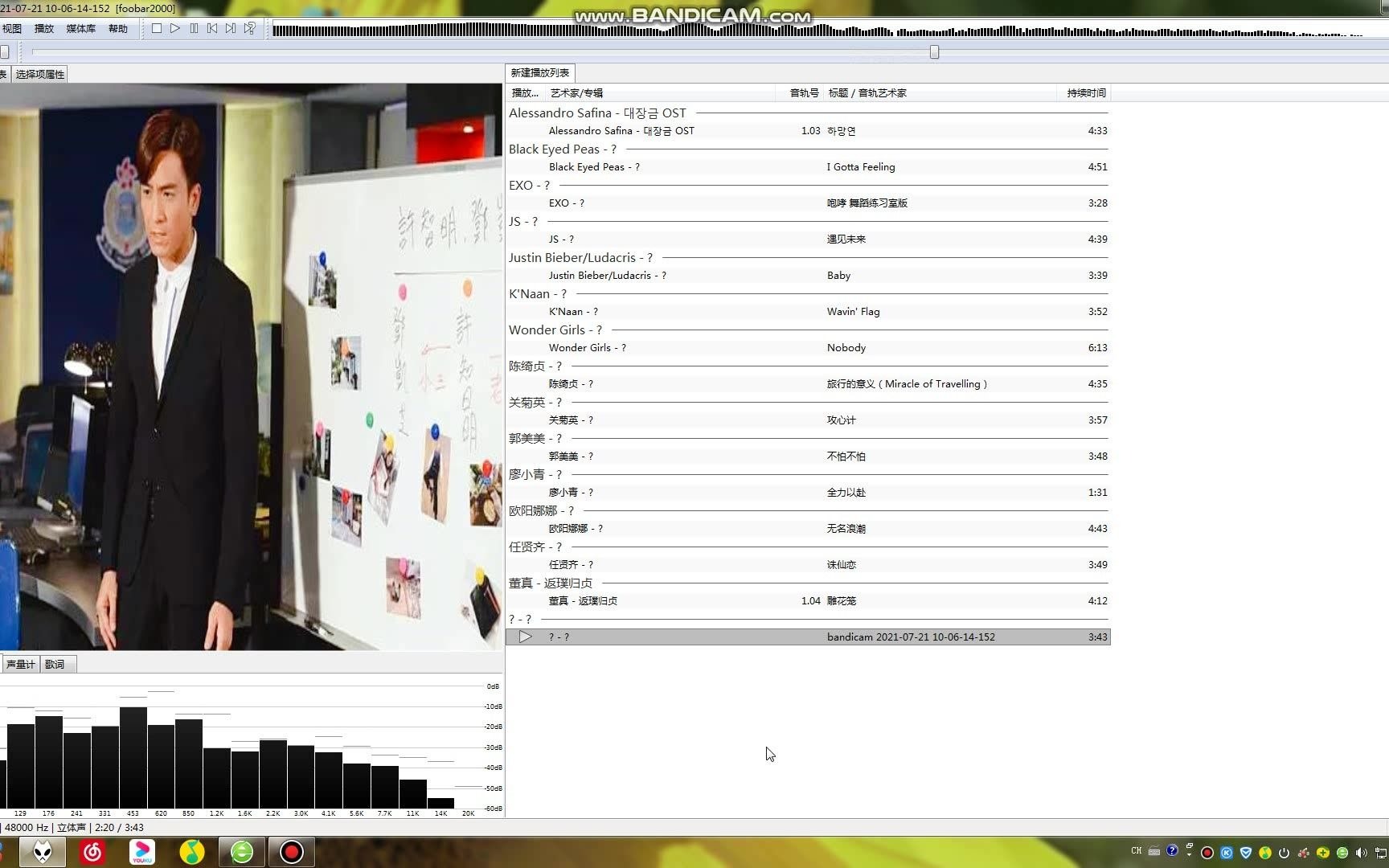Click the on-screen keyboard icon in tray
The image size is (1389, 868).
point(1154,851)
